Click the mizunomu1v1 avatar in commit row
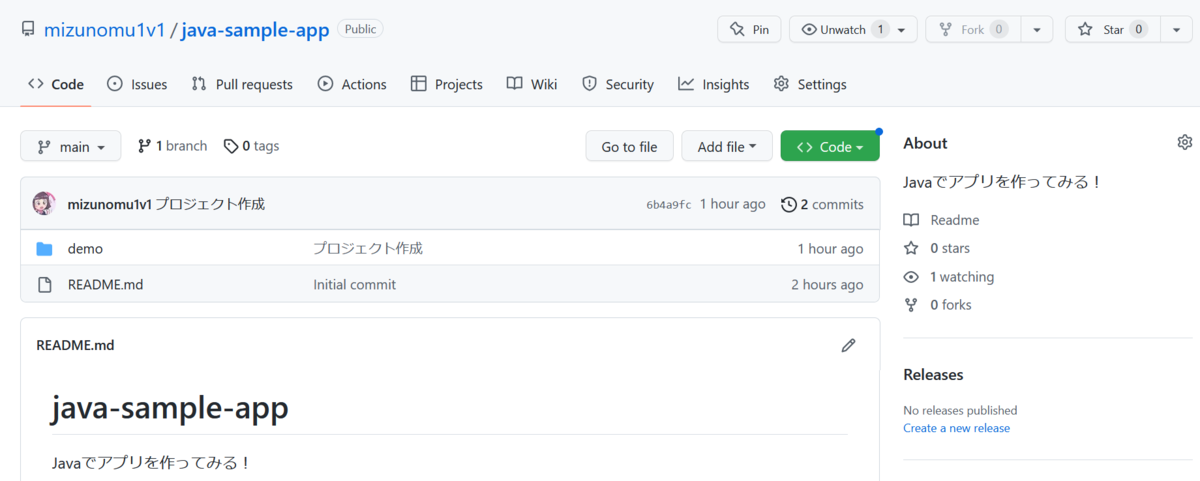 coord(44,204)
